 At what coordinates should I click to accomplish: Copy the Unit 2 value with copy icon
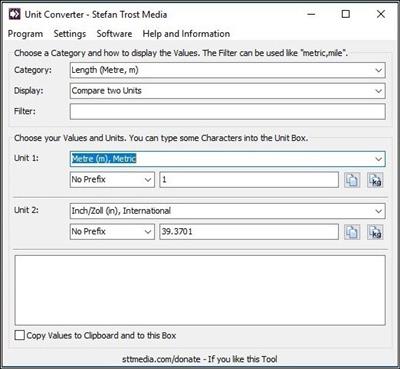352,232
